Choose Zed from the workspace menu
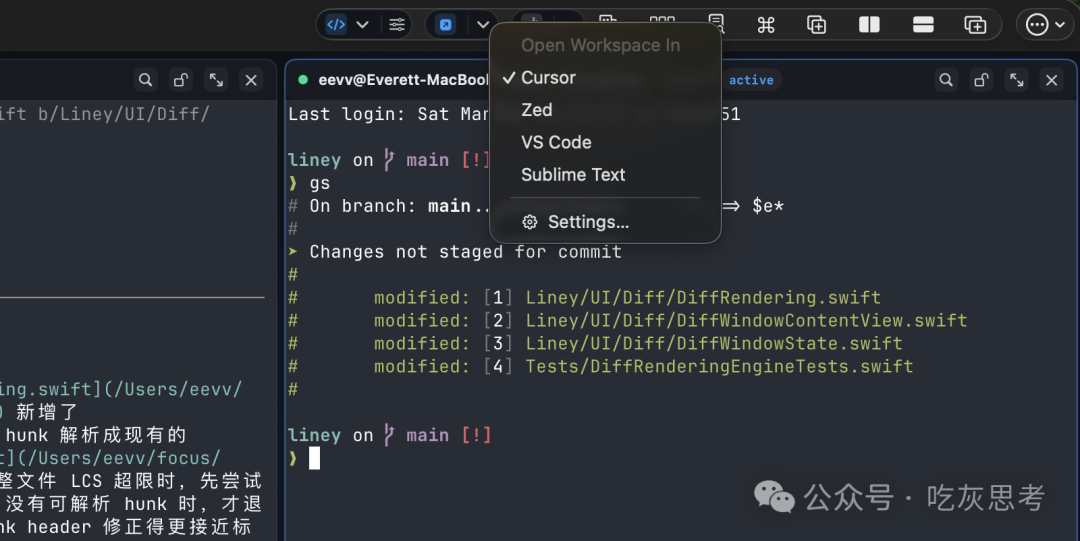The width and height of the screenshot is (1080, 541). tap(537, 110)
